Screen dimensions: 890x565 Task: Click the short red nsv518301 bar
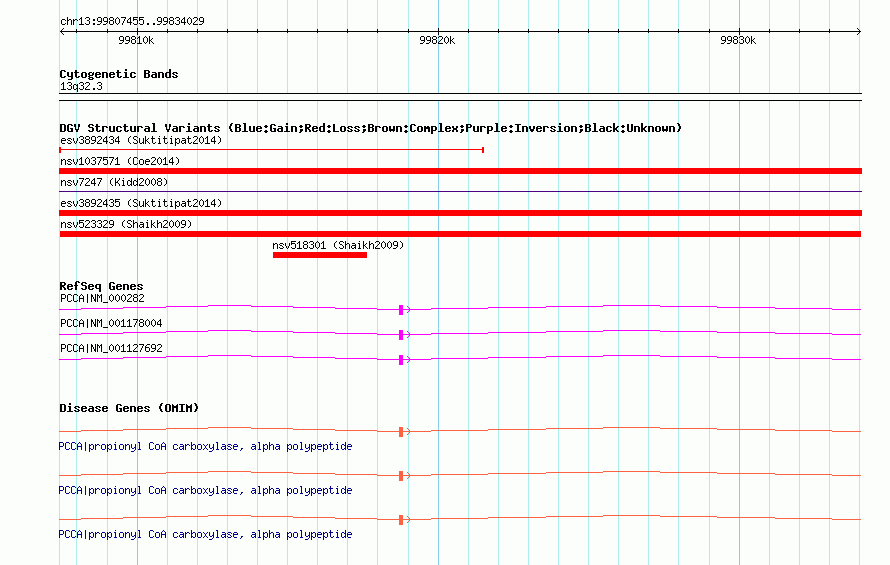pos(320,255)
